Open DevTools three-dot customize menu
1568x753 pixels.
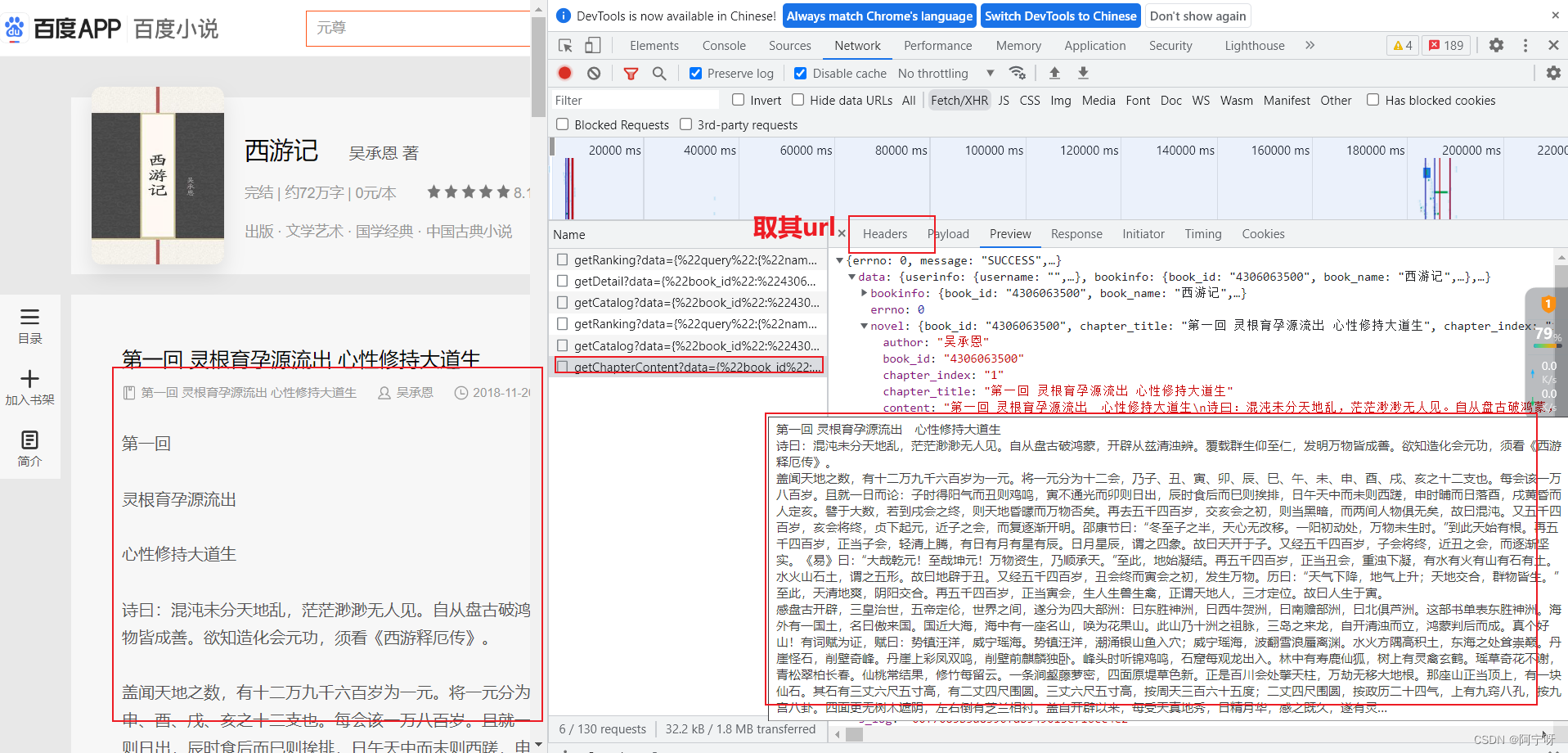pyautogui.click(x=1525, y=46)
